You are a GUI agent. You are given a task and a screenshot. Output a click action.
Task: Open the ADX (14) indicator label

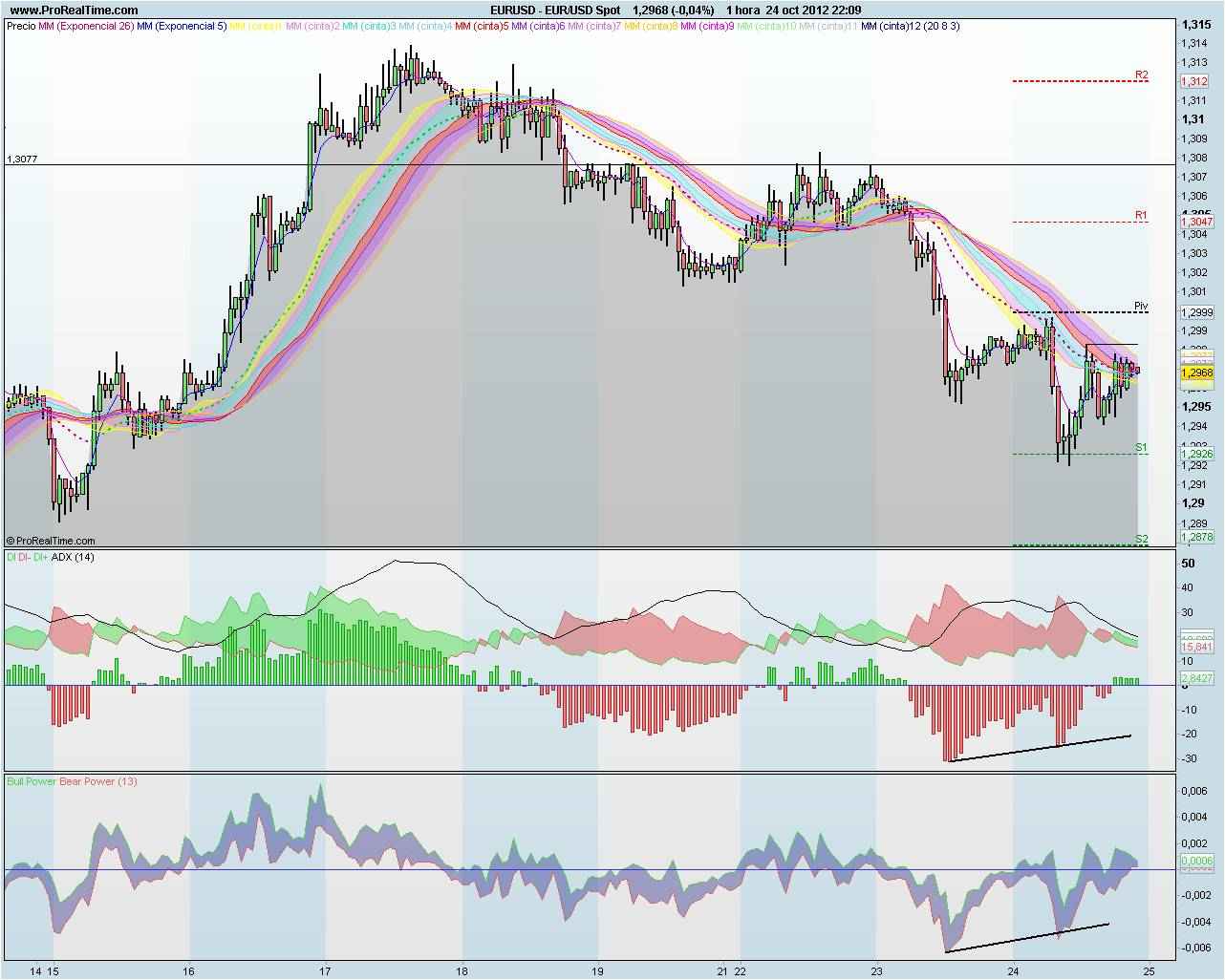click(74, 558)
